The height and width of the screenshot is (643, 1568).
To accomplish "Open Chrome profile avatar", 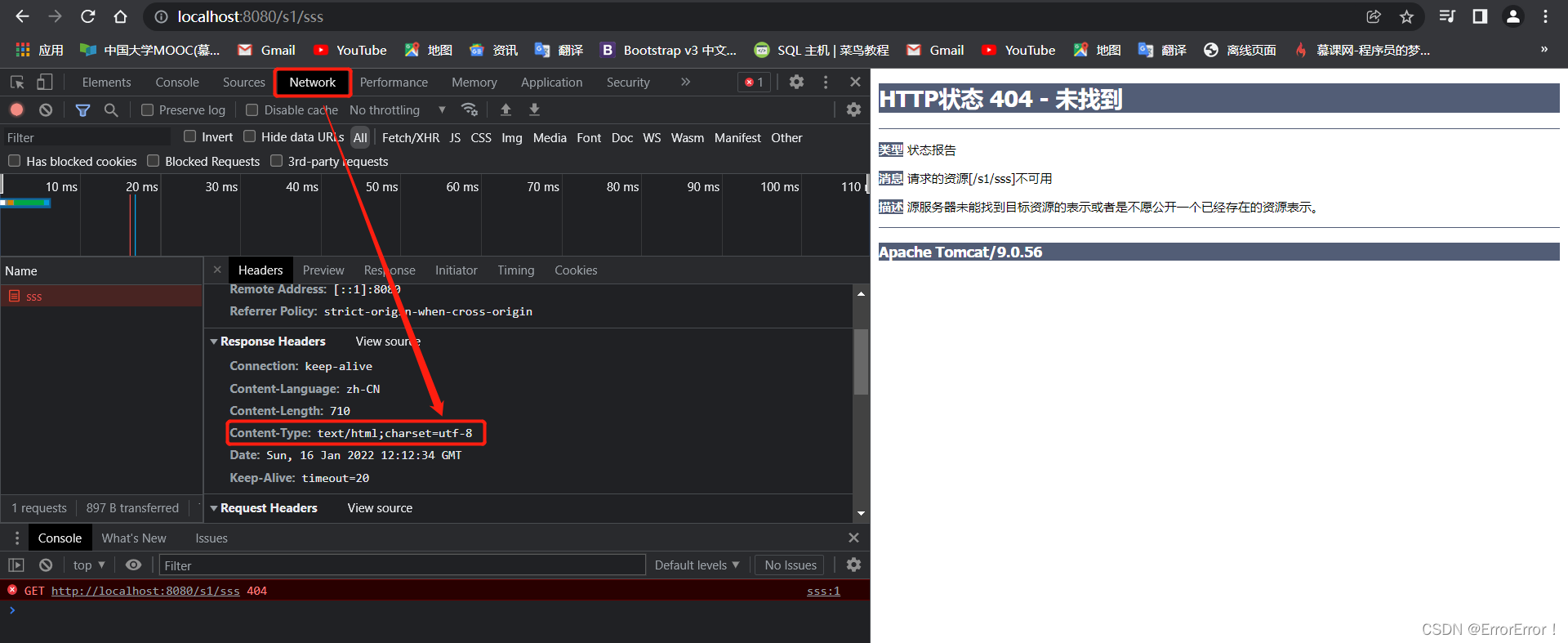I will [x=1512, y=16].
